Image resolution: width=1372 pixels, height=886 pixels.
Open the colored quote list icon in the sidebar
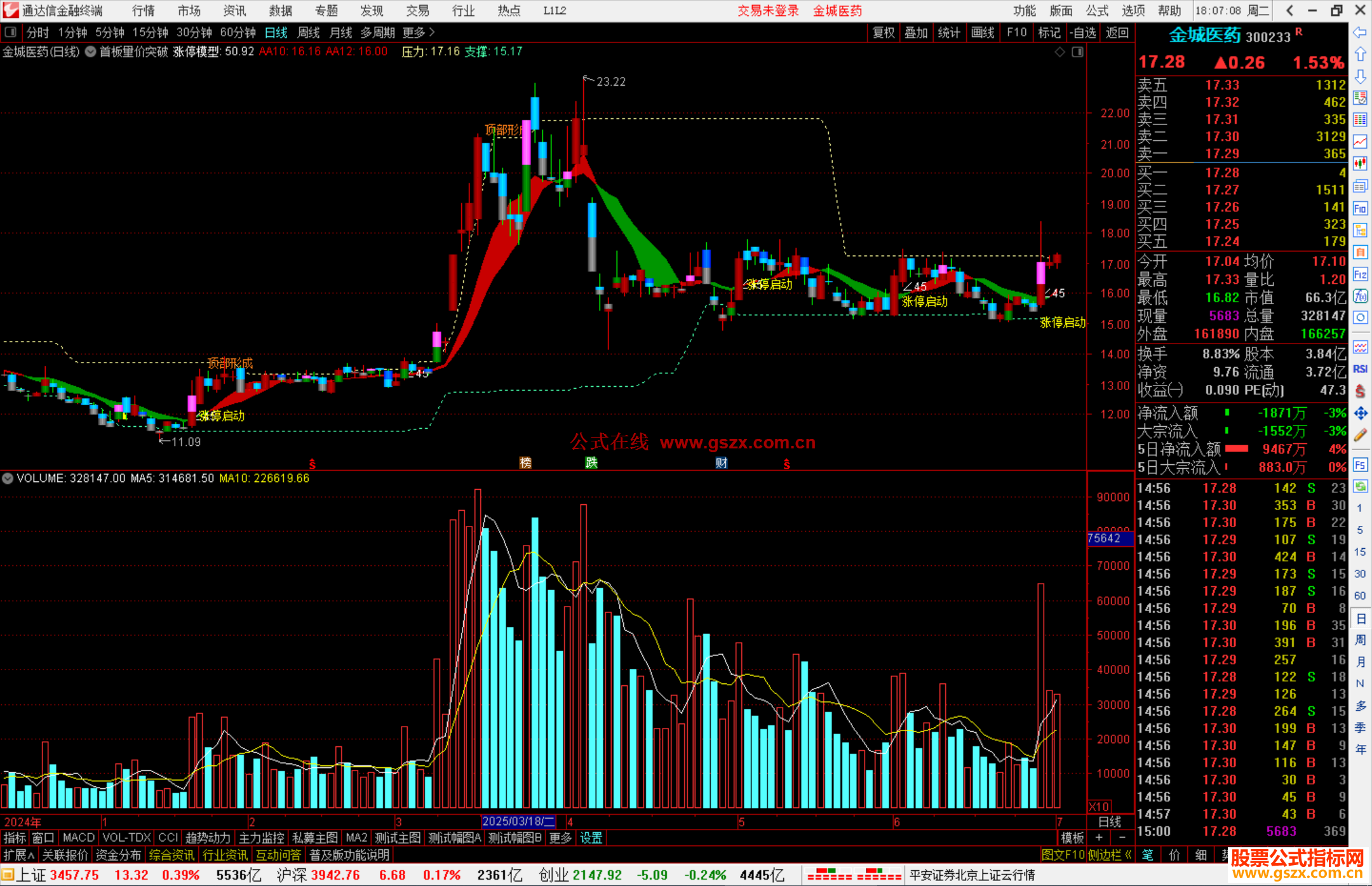[x=1360, y=98]
